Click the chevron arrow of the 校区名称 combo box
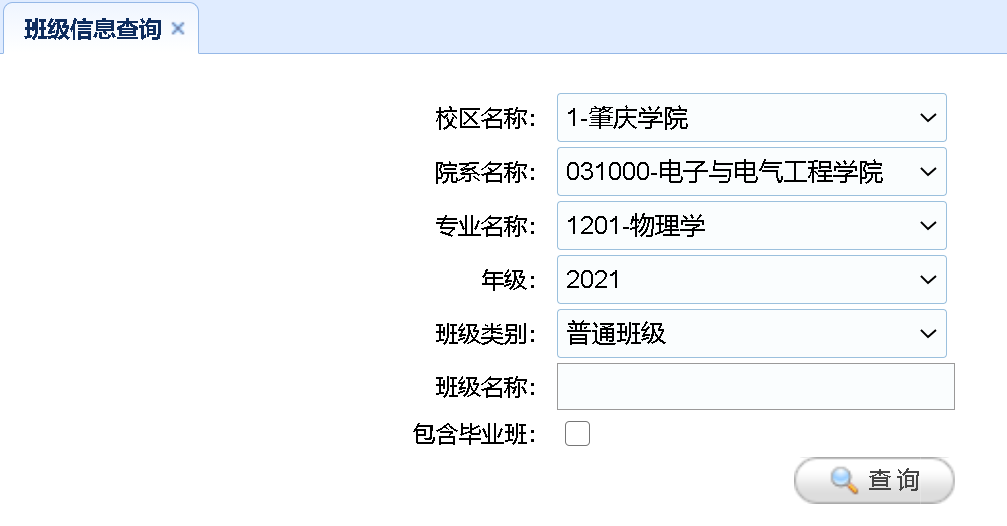 pyautogui.click(x=926, y=118)
